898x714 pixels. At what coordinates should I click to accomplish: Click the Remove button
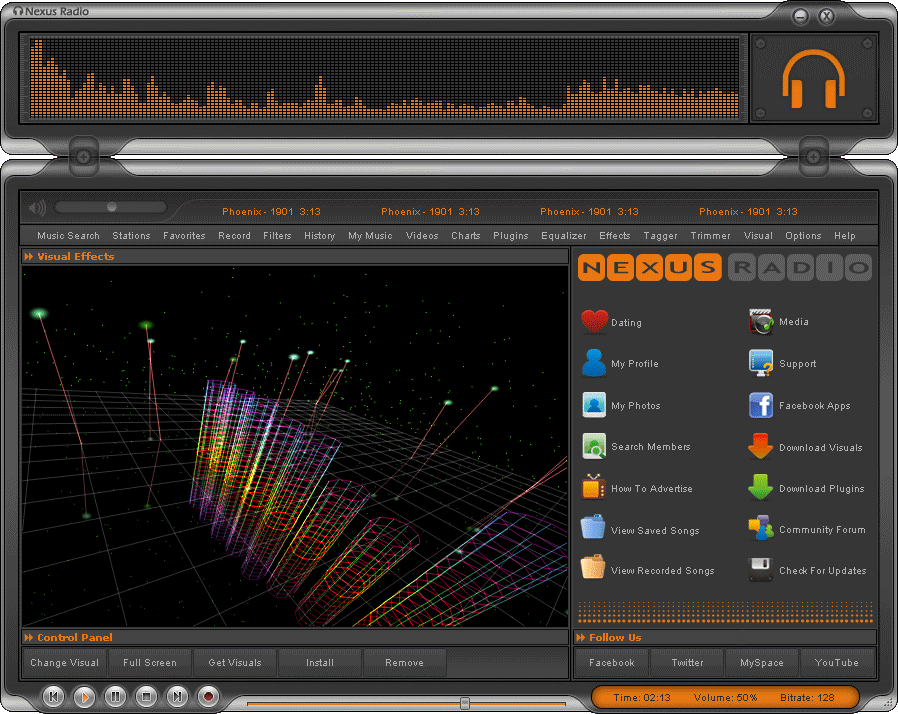(x=404, y=662)
